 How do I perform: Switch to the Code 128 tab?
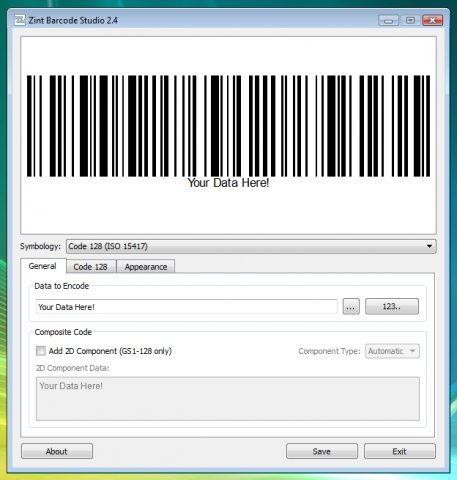91,267
